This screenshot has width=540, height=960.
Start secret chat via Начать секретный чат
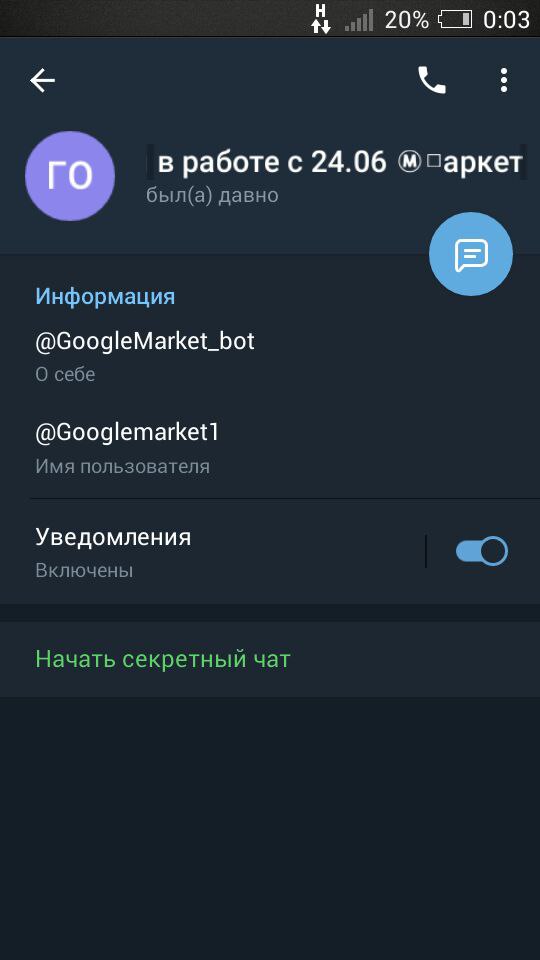163,659
